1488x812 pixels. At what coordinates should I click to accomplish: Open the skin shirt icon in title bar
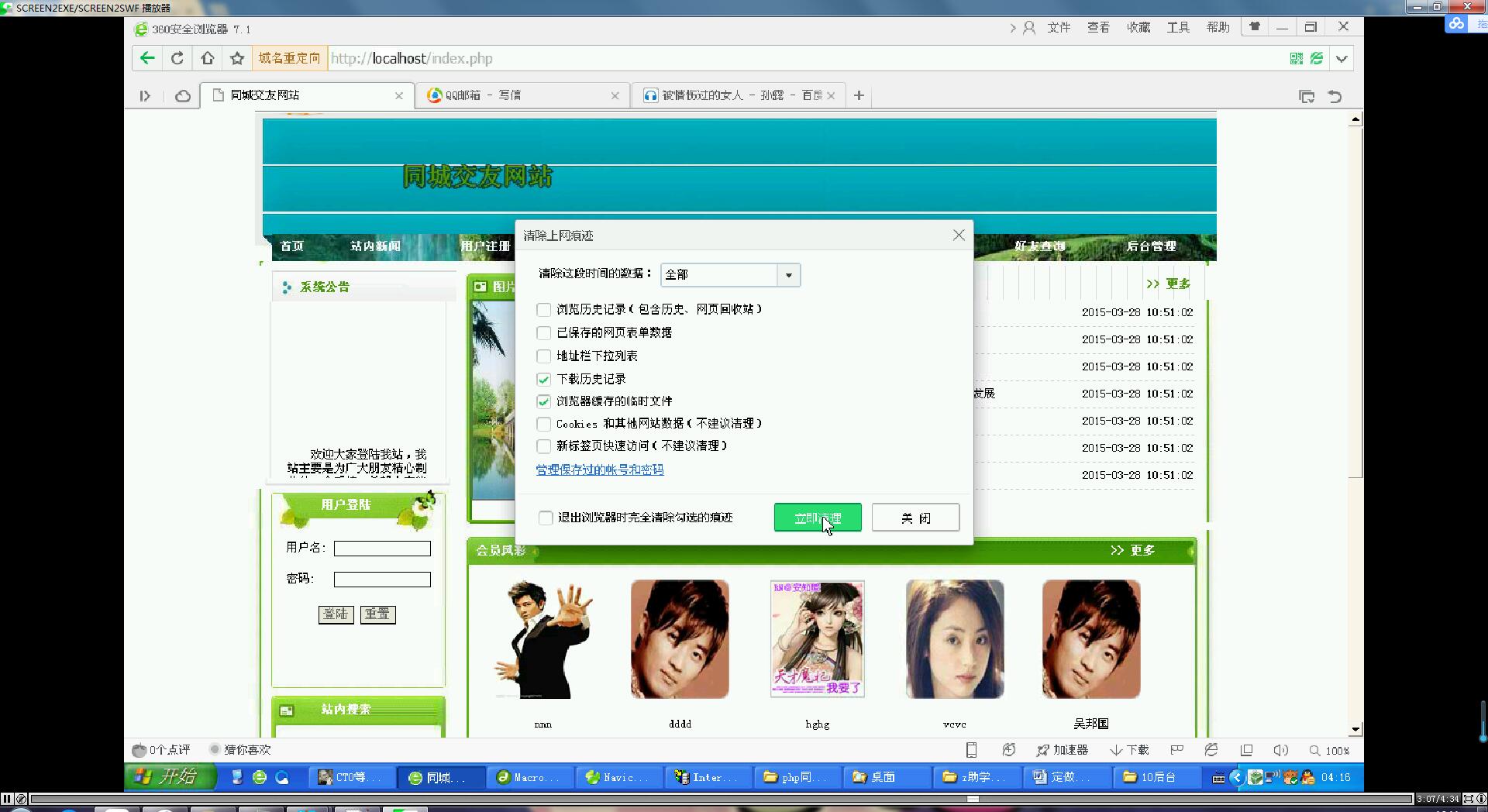pos(1255,26)
